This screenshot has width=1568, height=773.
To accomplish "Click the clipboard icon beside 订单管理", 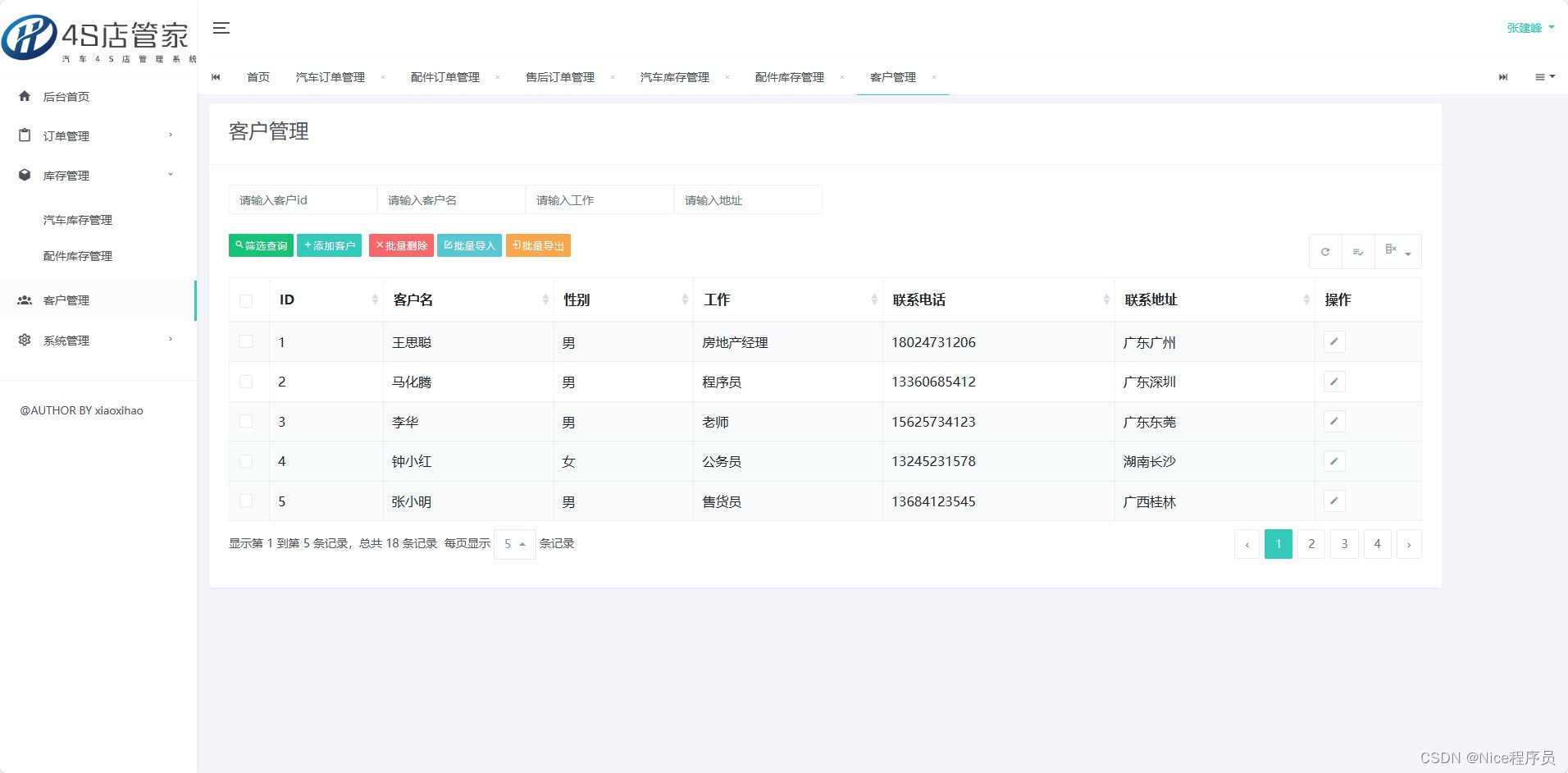I will (25, 135).
